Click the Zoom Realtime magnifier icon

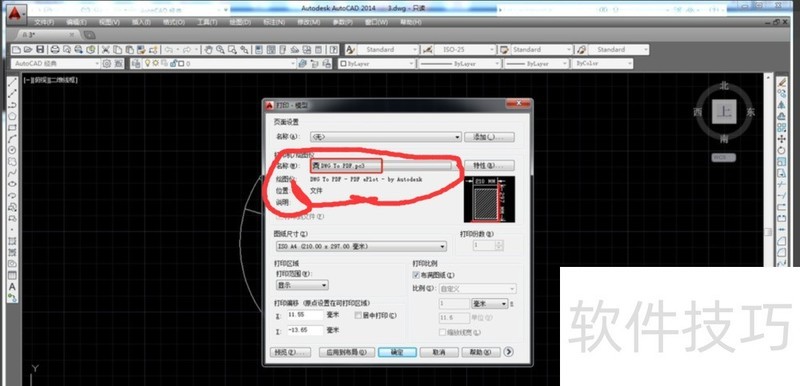pos(220,49)
